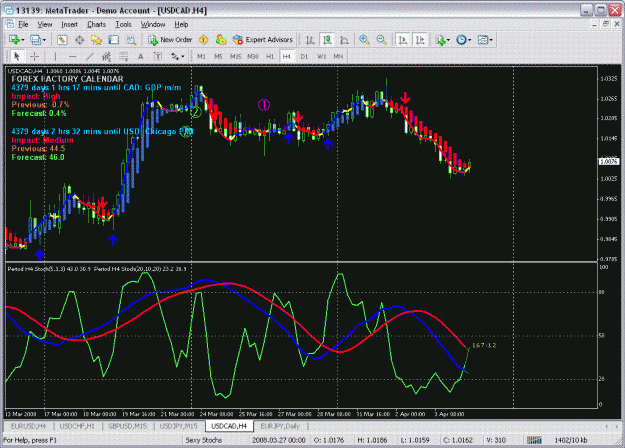This screenshot has height=448, width=625.
Task: Open the Indicators list dropdown
Action: [442, 39]
